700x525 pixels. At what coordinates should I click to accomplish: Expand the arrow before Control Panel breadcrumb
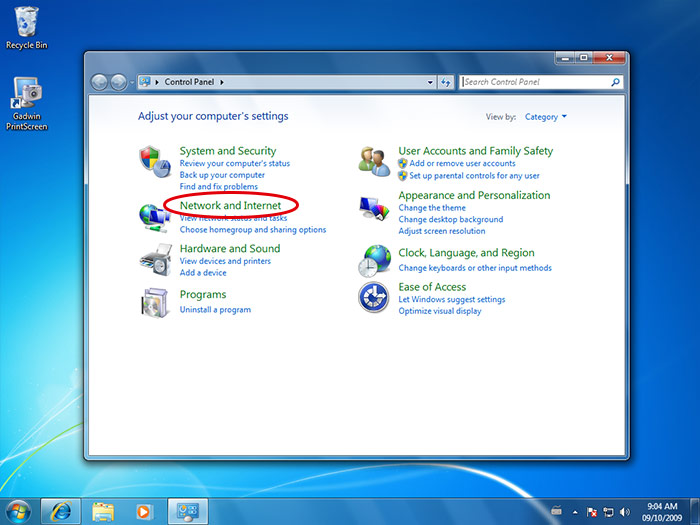[x=157, y=82]
